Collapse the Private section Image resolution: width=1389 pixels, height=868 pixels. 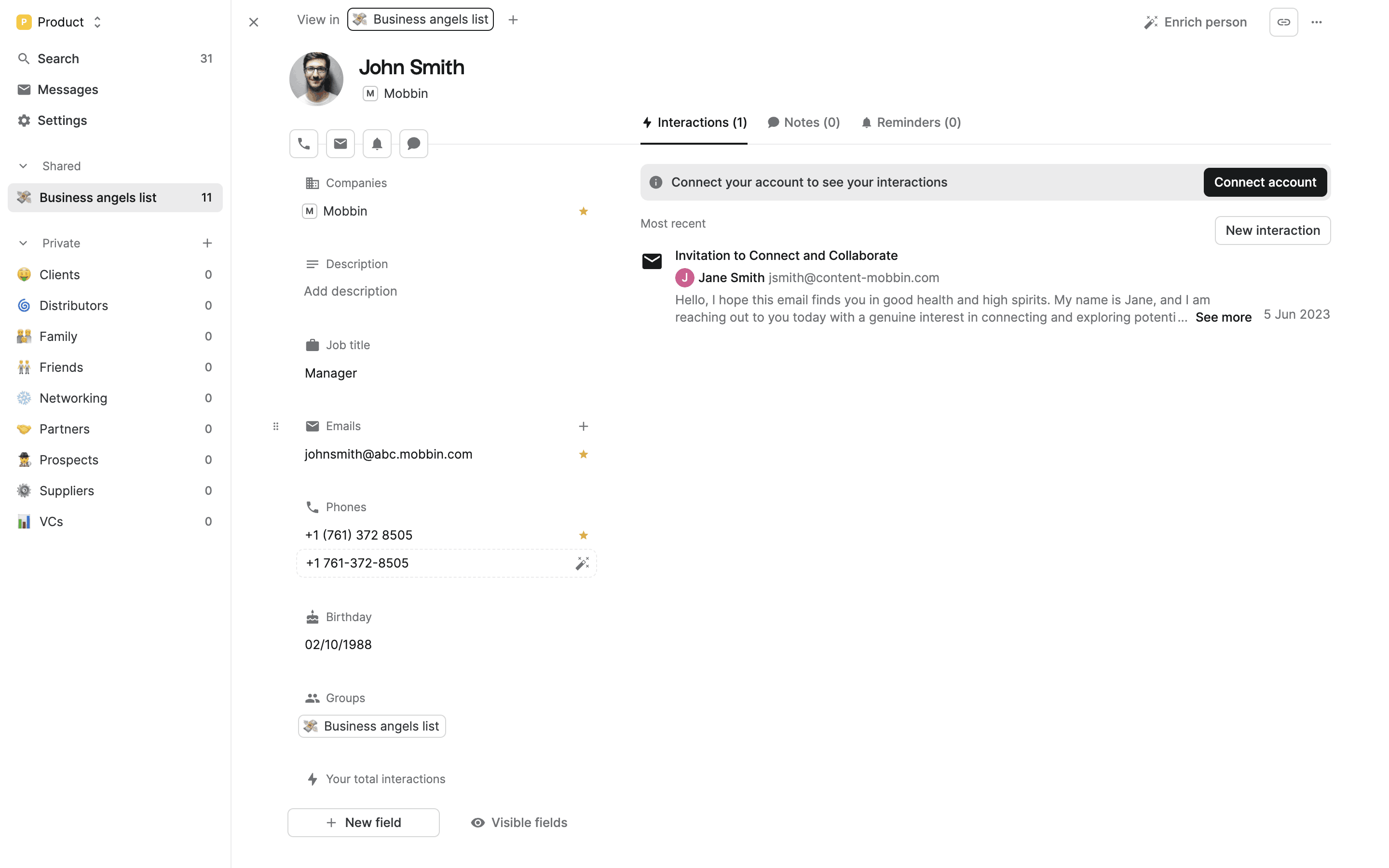coord(23,244)
